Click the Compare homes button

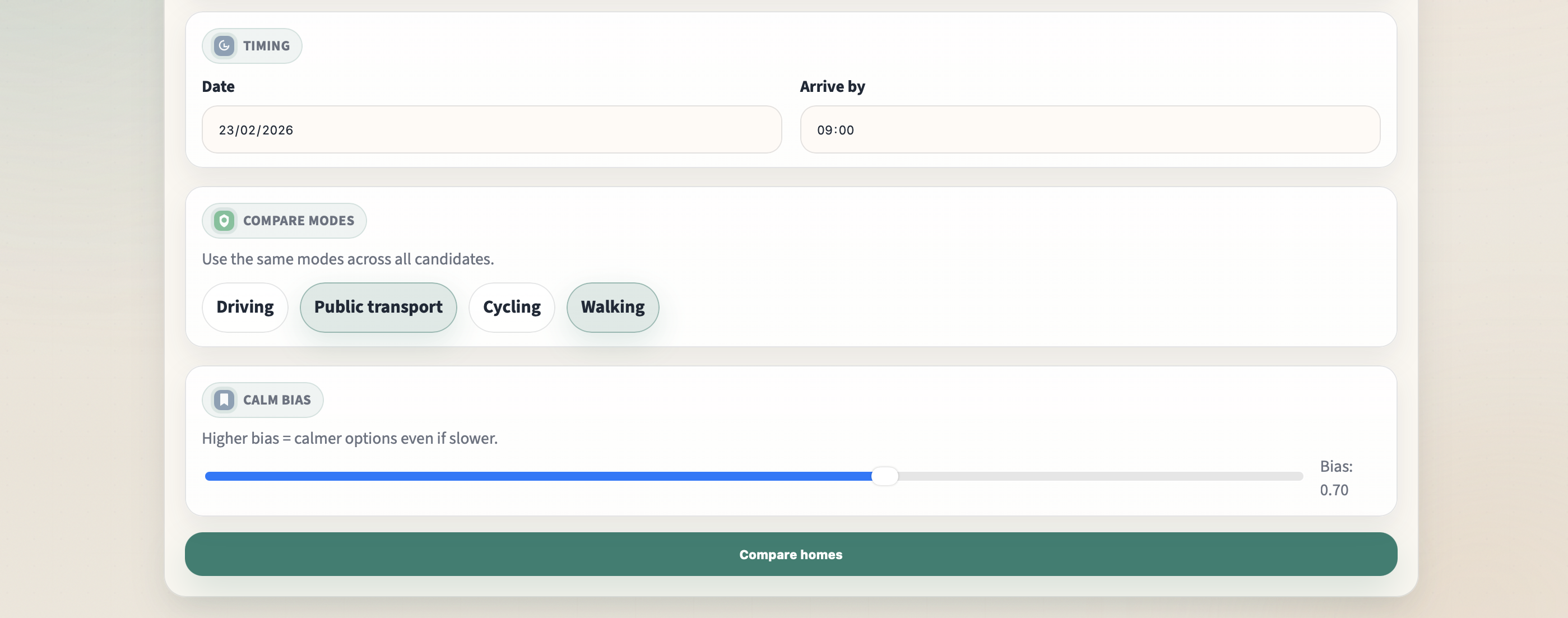click(x=791, y=554)
